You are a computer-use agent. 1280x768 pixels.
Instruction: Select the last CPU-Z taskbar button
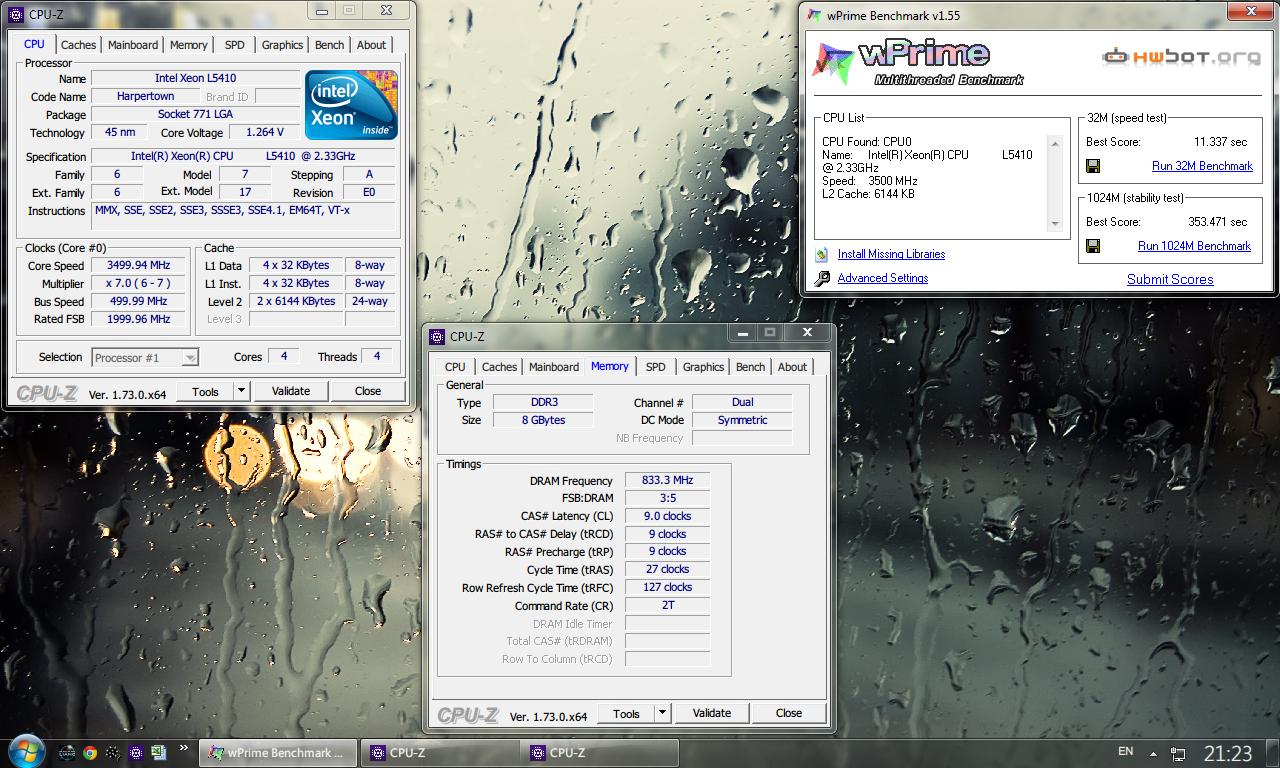[598, 753]
